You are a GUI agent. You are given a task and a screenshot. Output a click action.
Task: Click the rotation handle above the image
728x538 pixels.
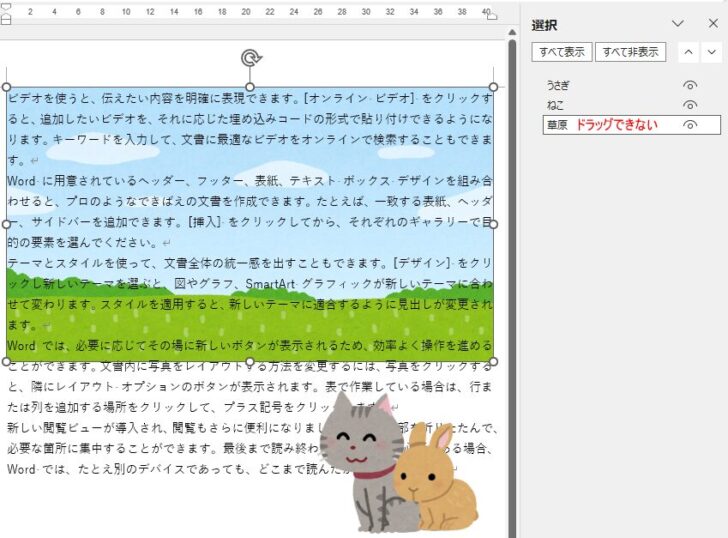(251, 58)
